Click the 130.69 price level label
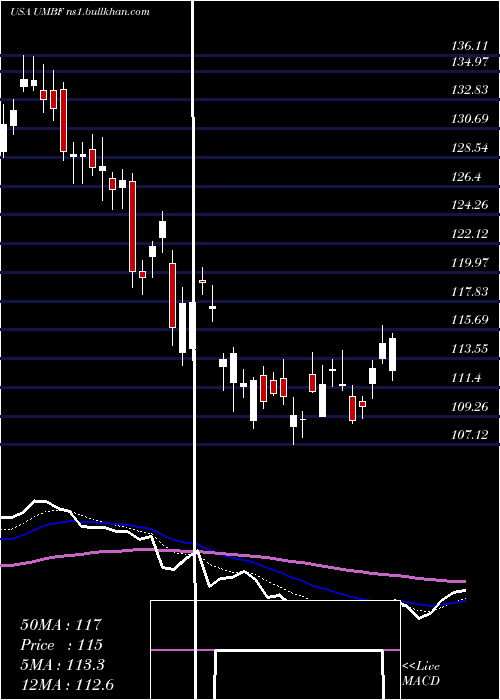The width and height of the screenshot is (500, 700). (x=470, y=119)
